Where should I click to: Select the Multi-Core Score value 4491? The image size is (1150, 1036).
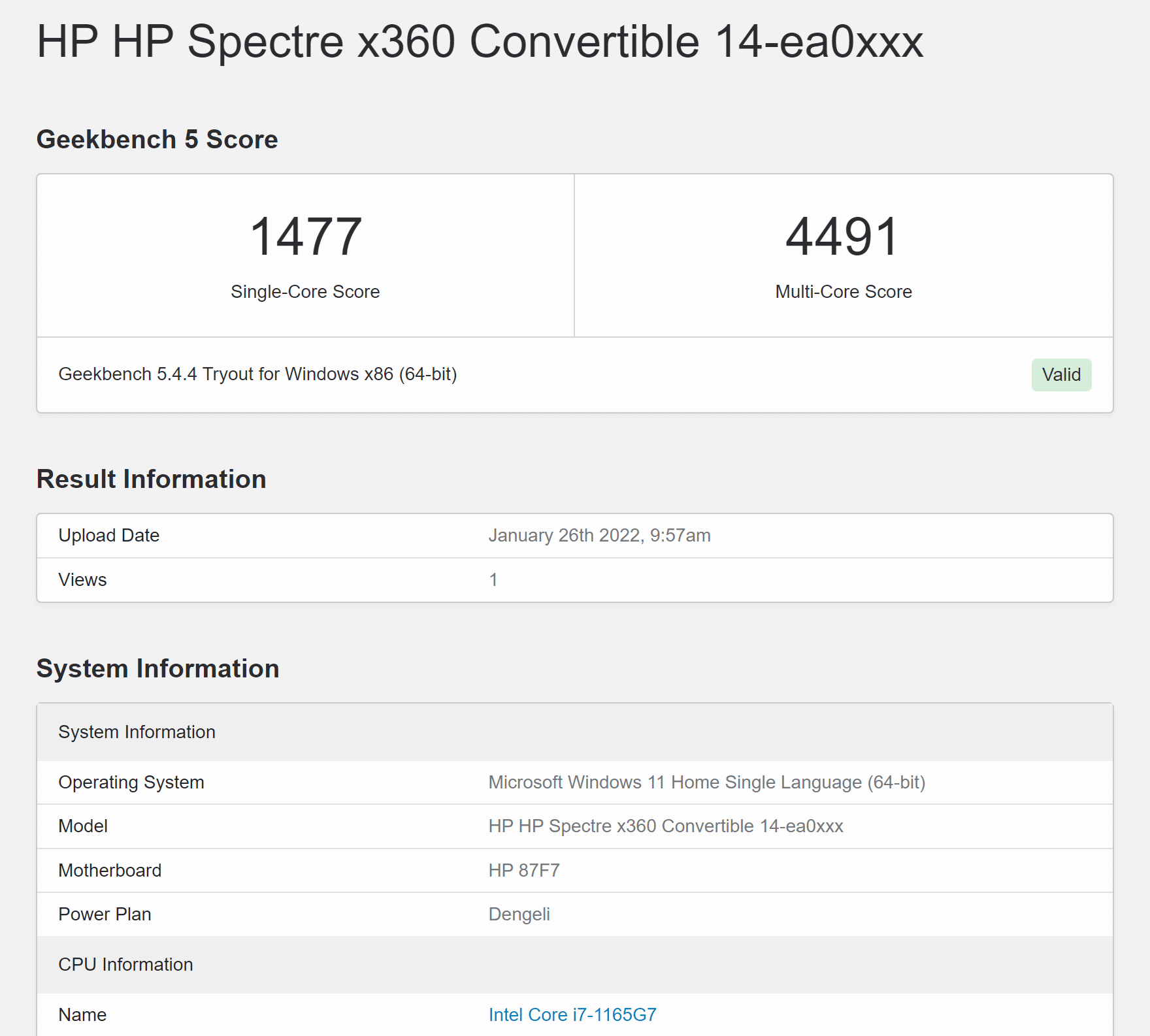click(x=842, y=236)
